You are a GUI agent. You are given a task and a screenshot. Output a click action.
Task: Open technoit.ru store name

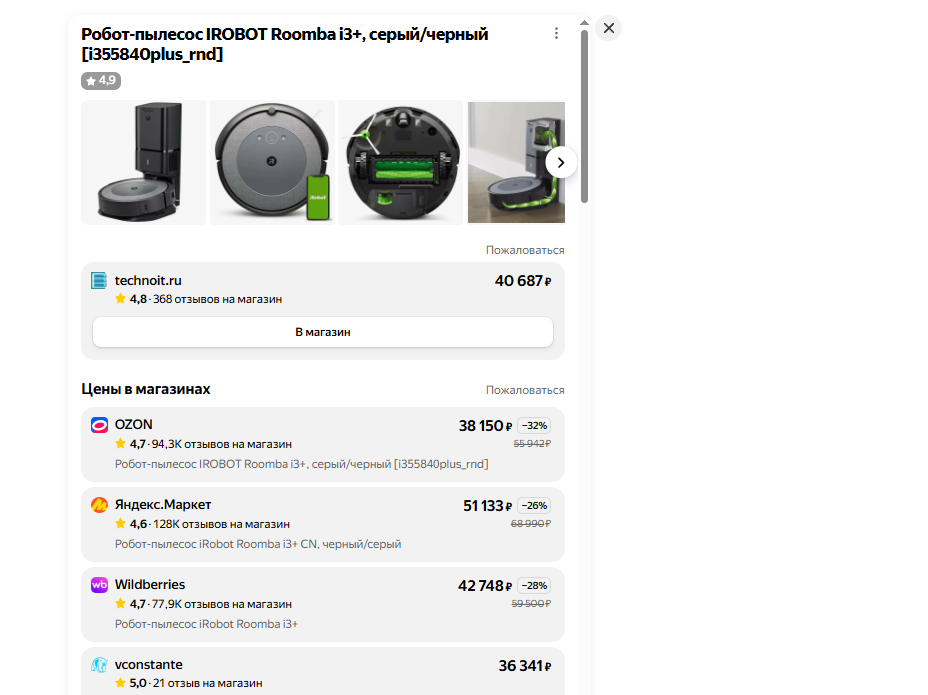(x=148, y=281)
